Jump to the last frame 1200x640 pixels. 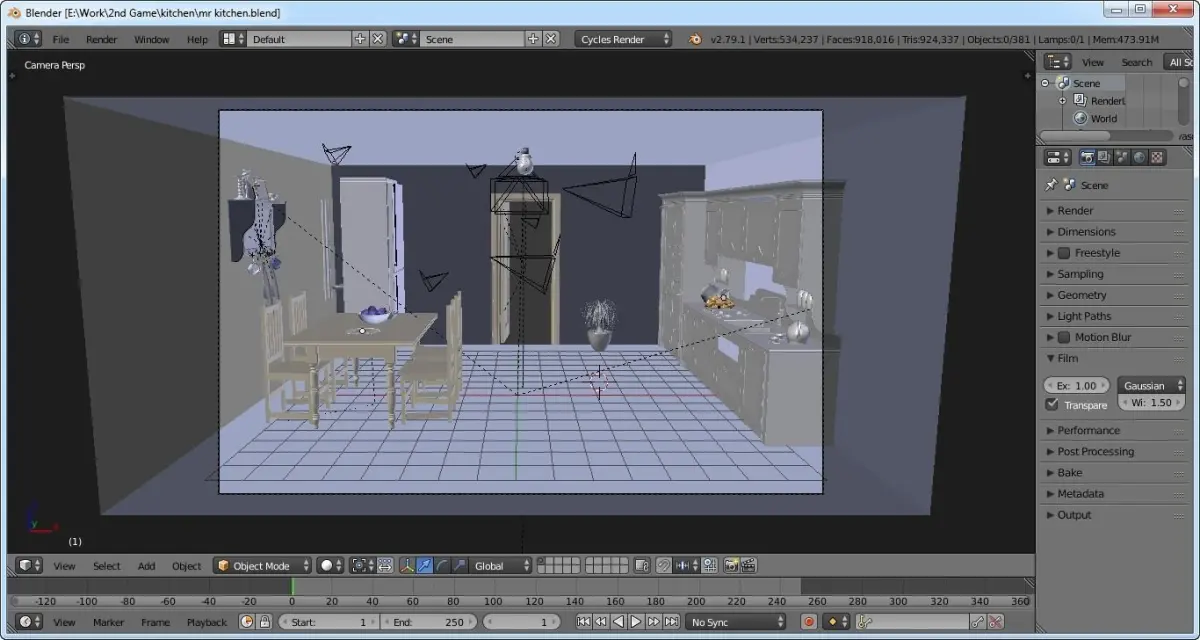tap(671, 622)
